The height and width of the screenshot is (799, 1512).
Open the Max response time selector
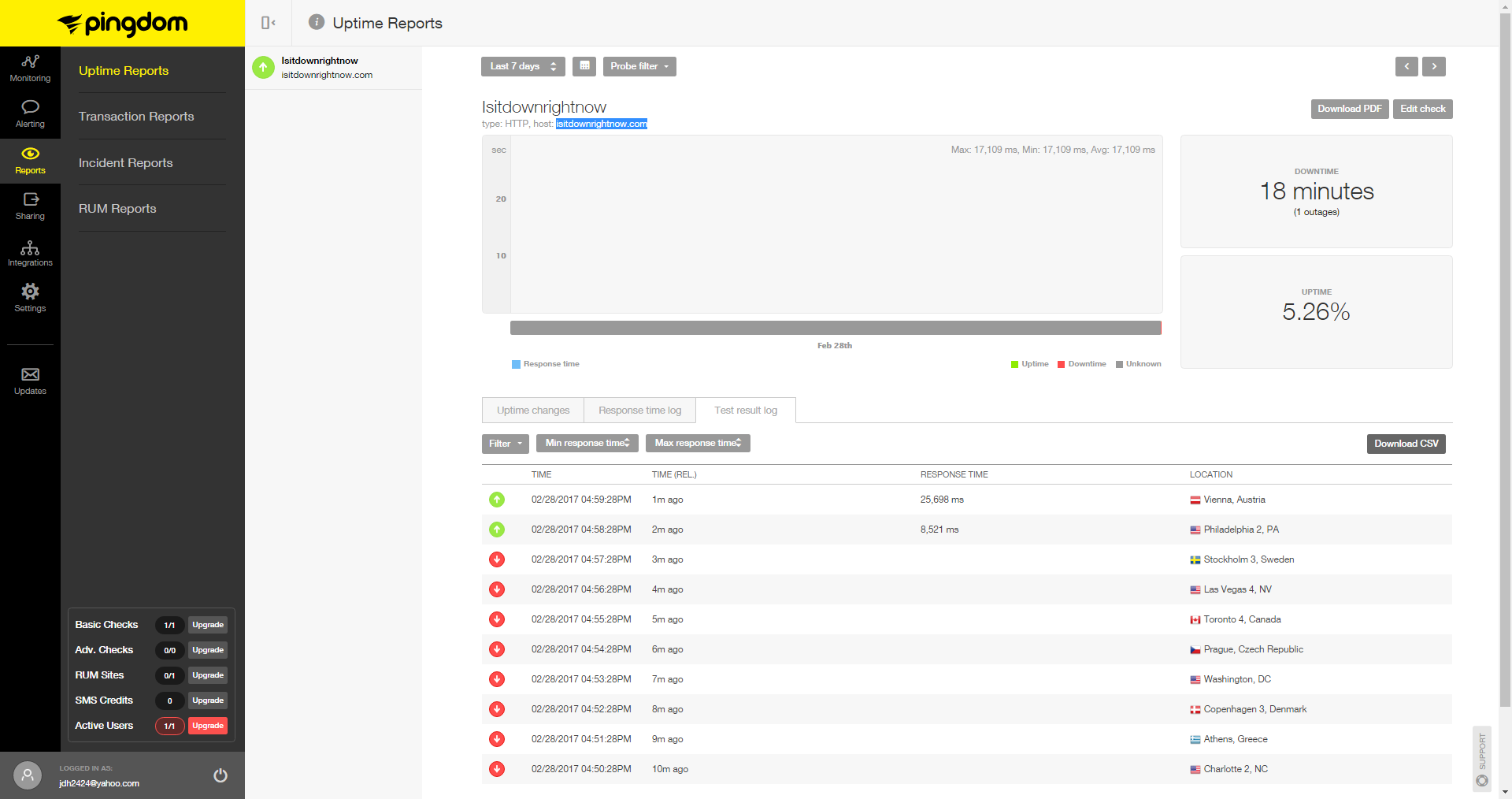(698, 443)
